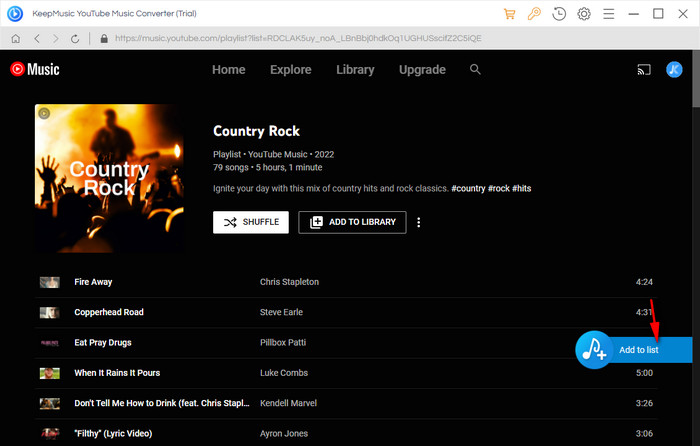Open the settings gear icon
Image resolution: width=700 pixels, height=446 pixels.
tap(584, 14)
